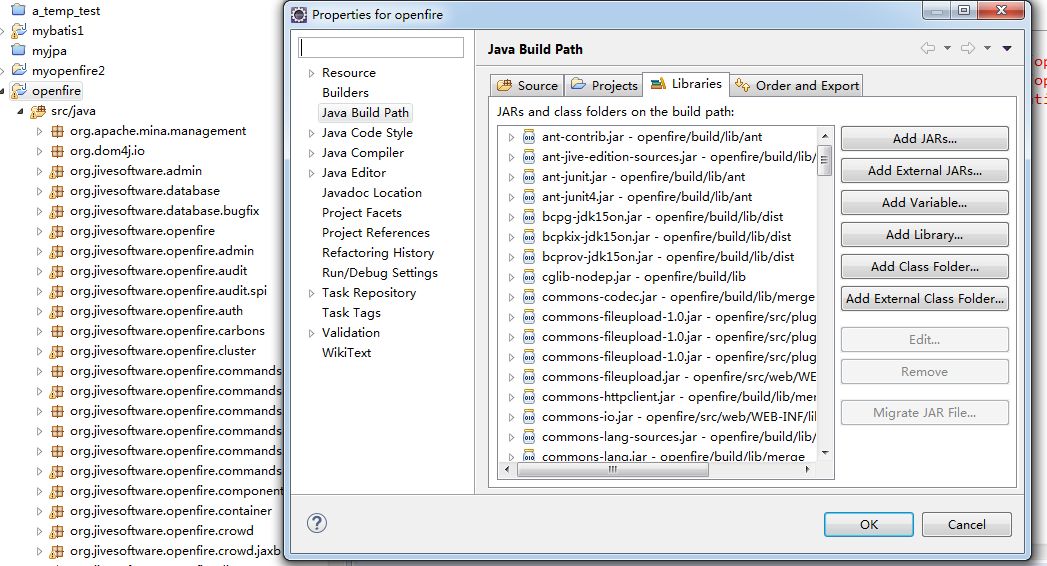
Task: Select Builders in properties tree
Action: coord(345,93)
